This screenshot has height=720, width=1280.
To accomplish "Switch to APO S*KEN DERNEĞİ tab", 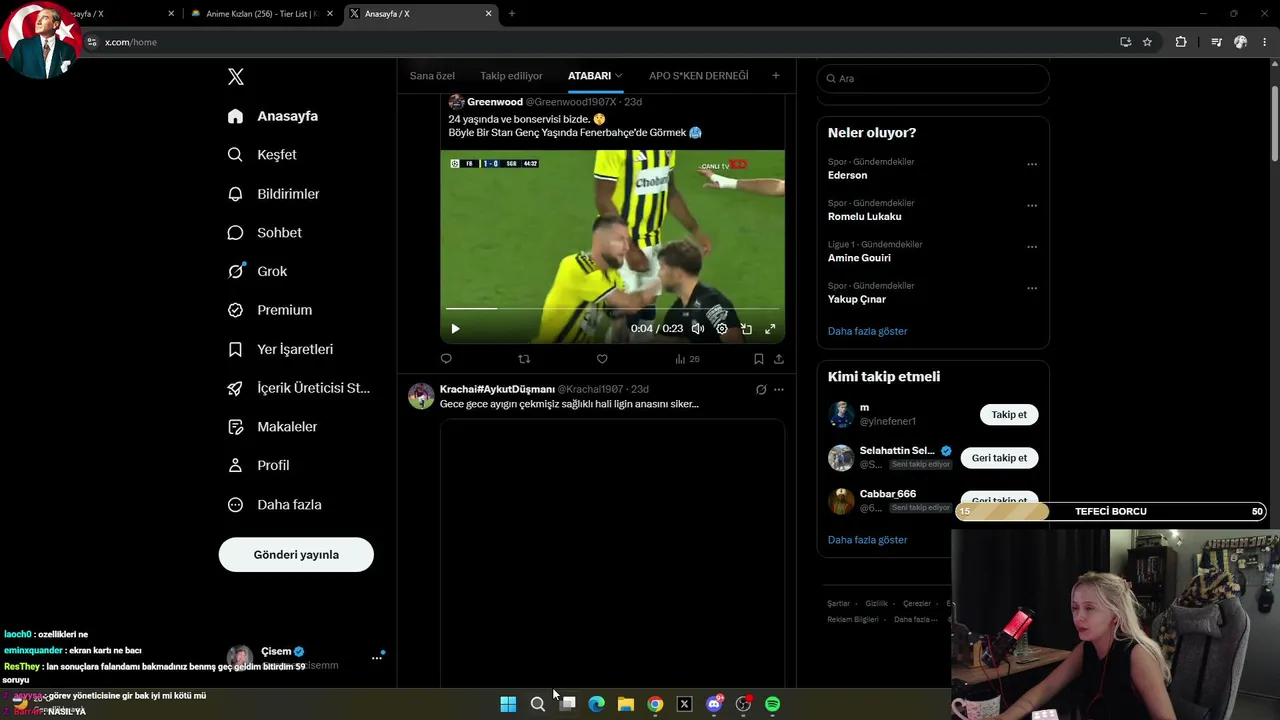I will pos(698,76).
